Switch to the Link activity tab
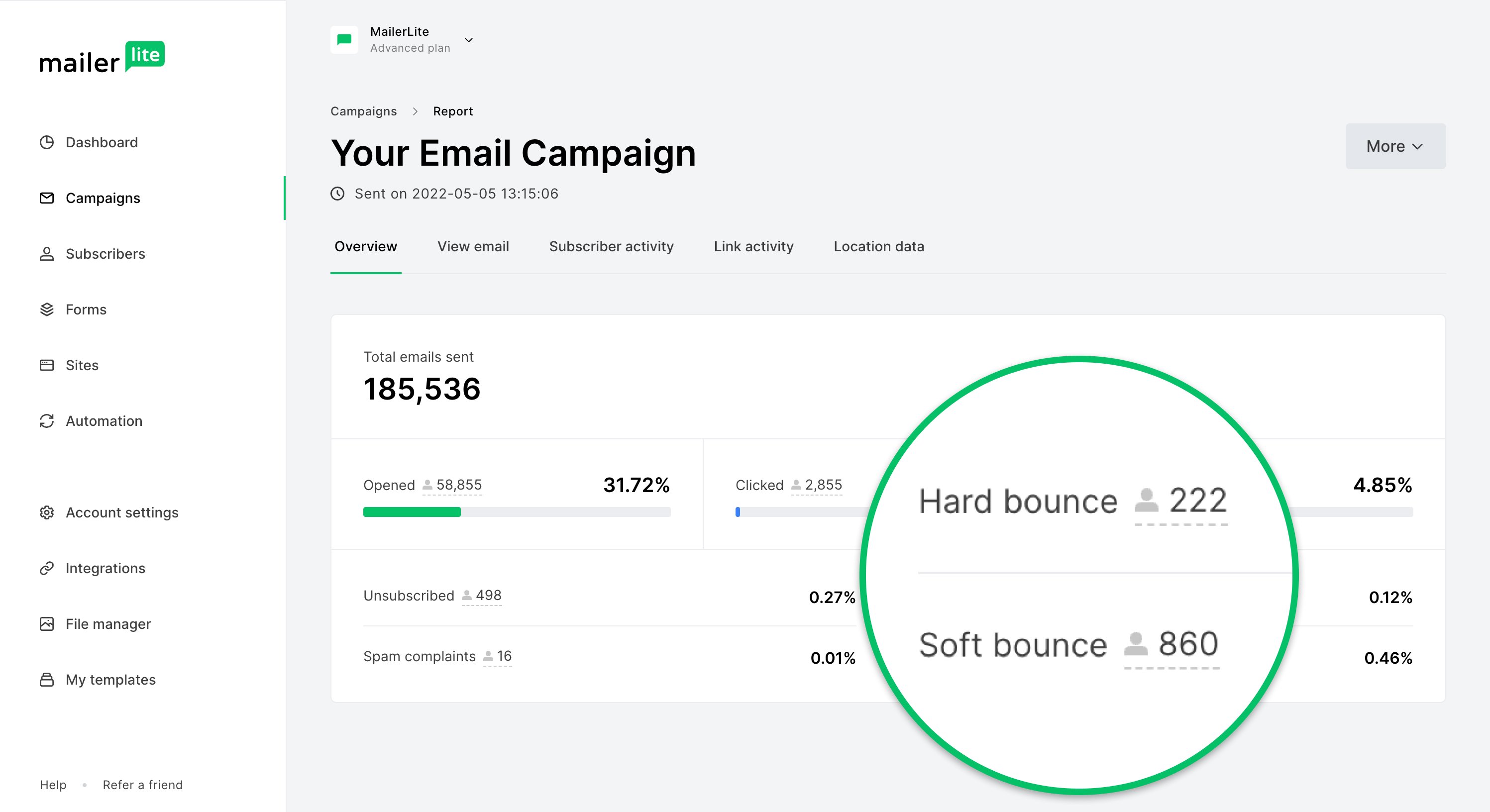 pos(753,246)
